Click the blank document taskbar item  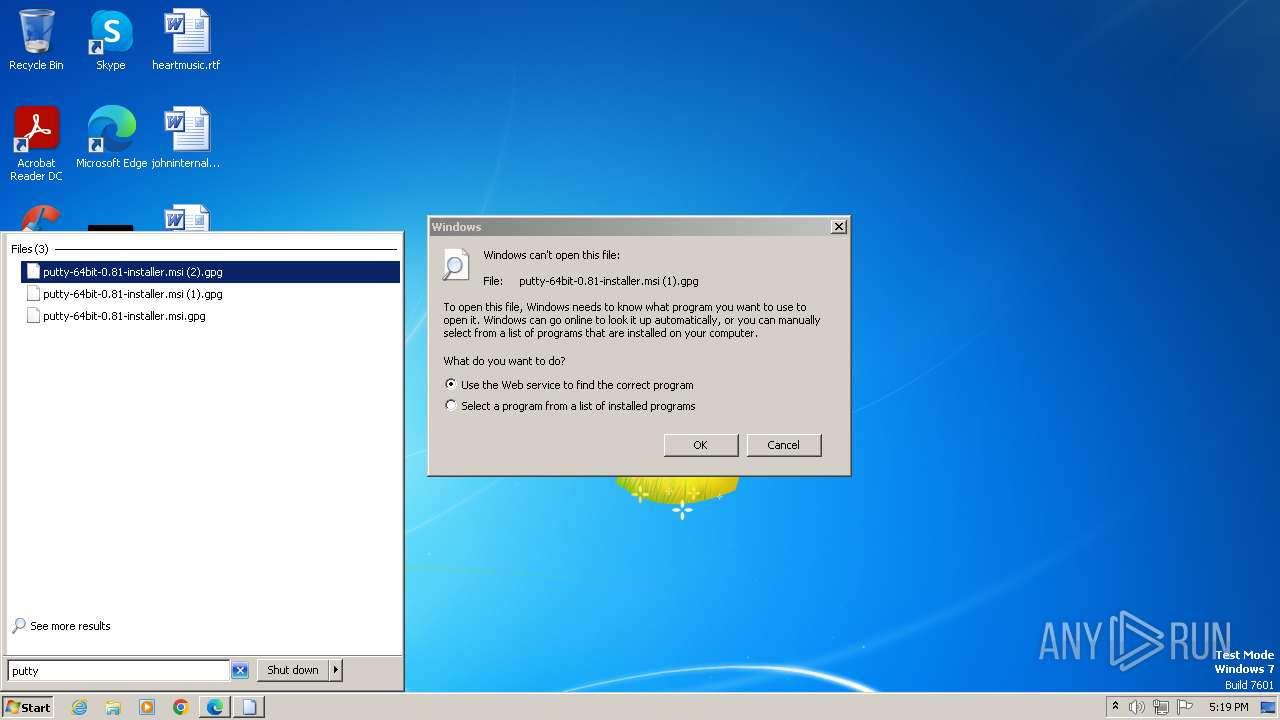(x=249, y=707)
